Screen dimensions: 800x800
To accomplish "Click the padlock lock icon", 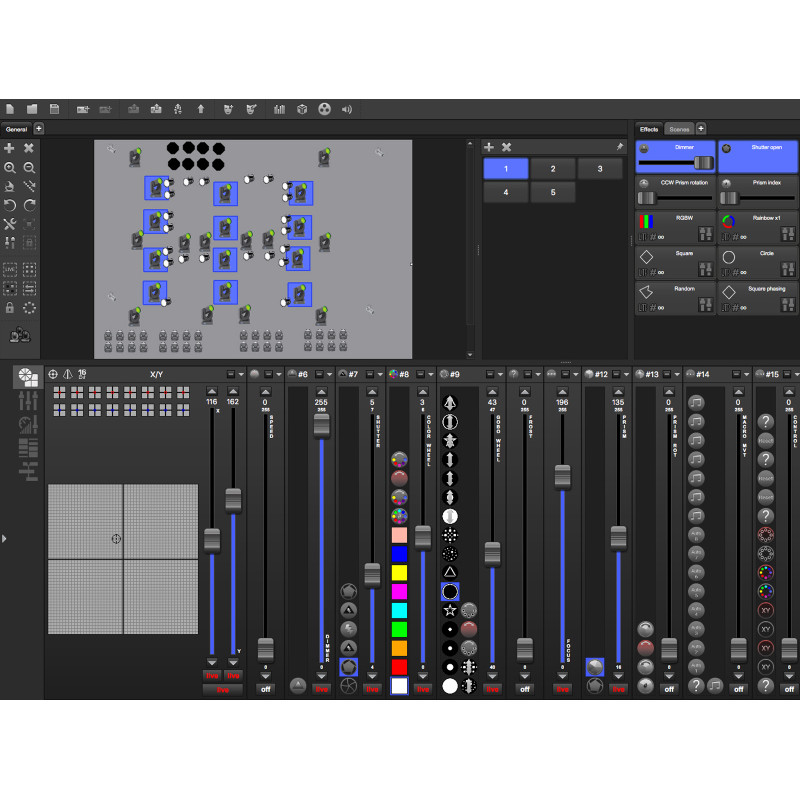I will click(x=10, y=307).
